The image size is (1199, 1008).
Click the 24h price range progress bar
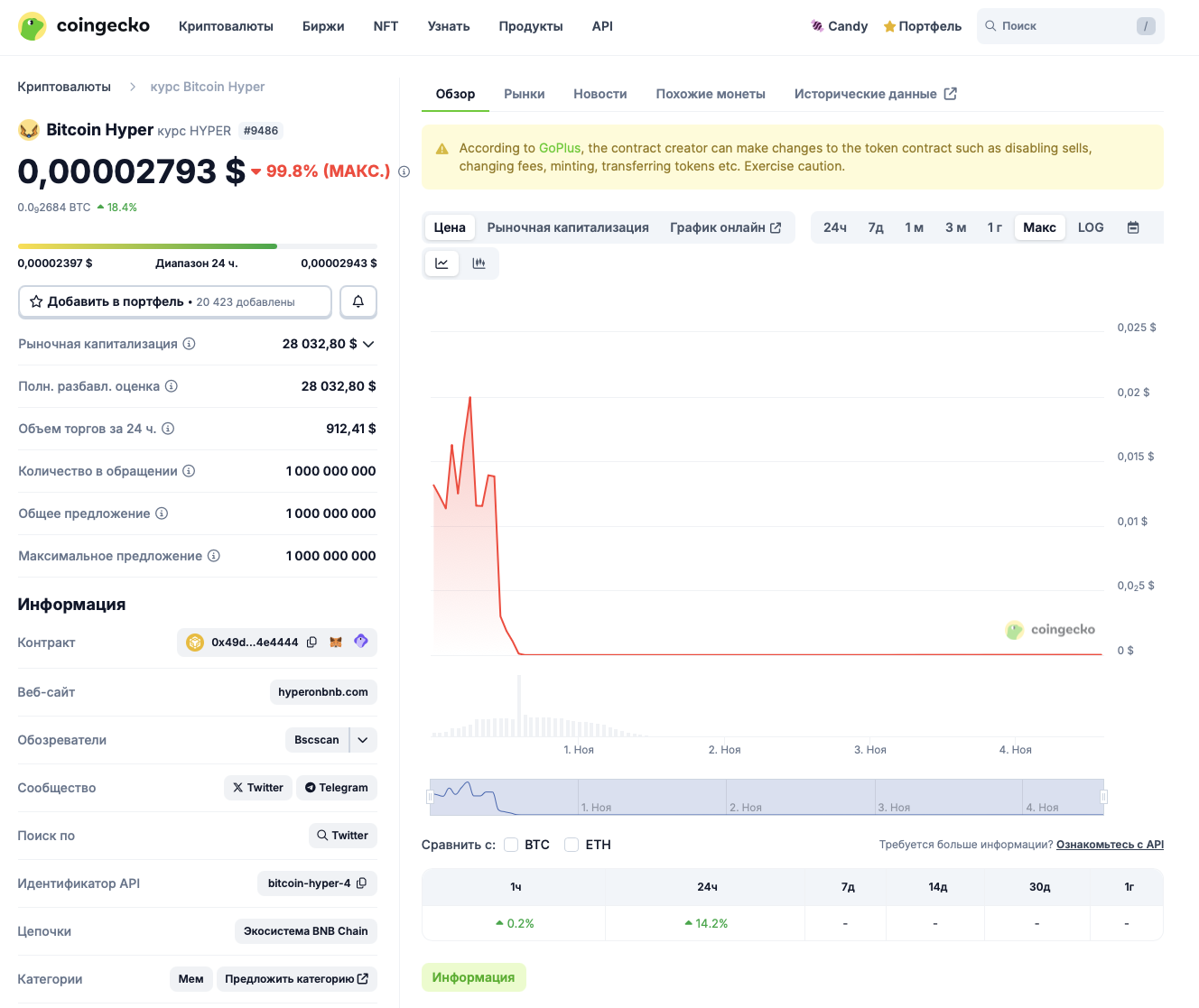click(x=197, y=245)
